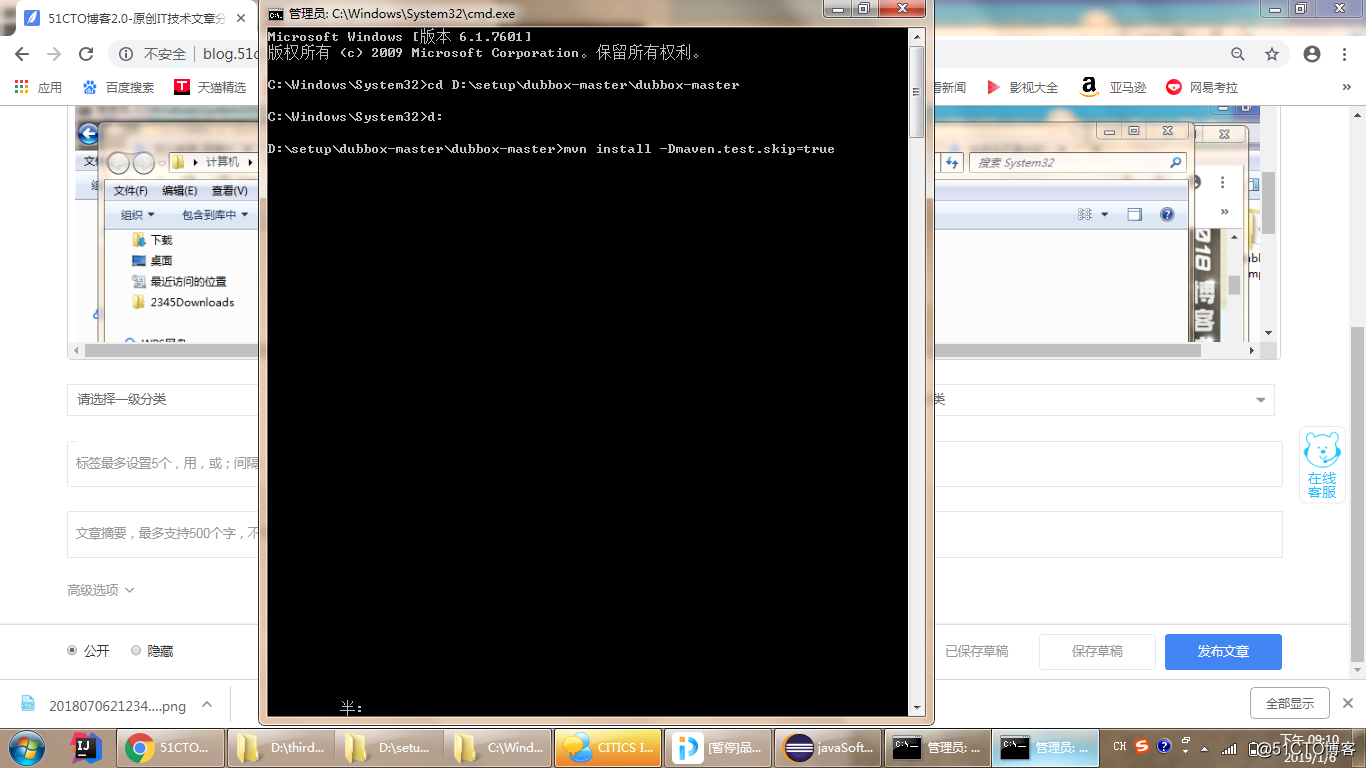The width and height of the screenshot is (1366, 768).
Task: Open the 请选择一级分类 category dropdown
Action: pyautogui.click(x=163, y=400)
